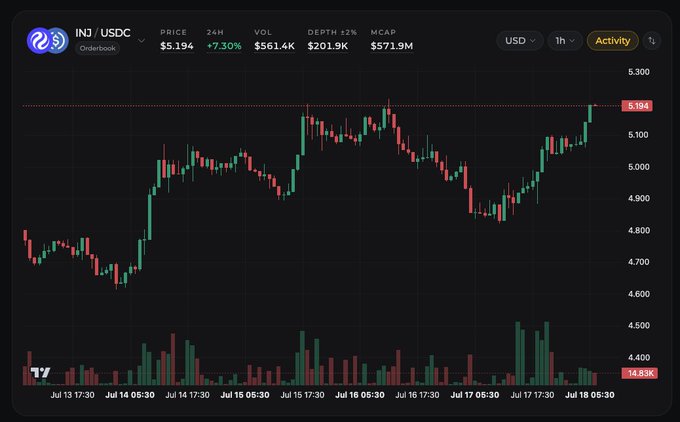Image resolution: width=680 pixels, height=422 pixels.
Task: Click the 4.900 price axis label
Action: click(x=638, y=199)
